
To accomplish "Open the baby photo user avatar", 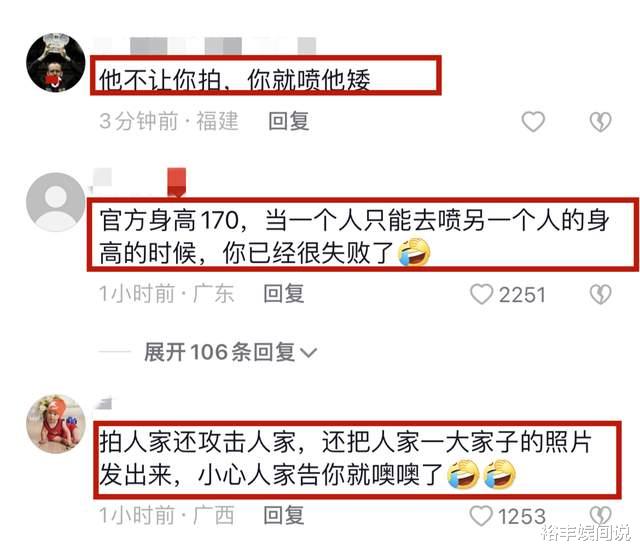I will [x=56, y=424].
